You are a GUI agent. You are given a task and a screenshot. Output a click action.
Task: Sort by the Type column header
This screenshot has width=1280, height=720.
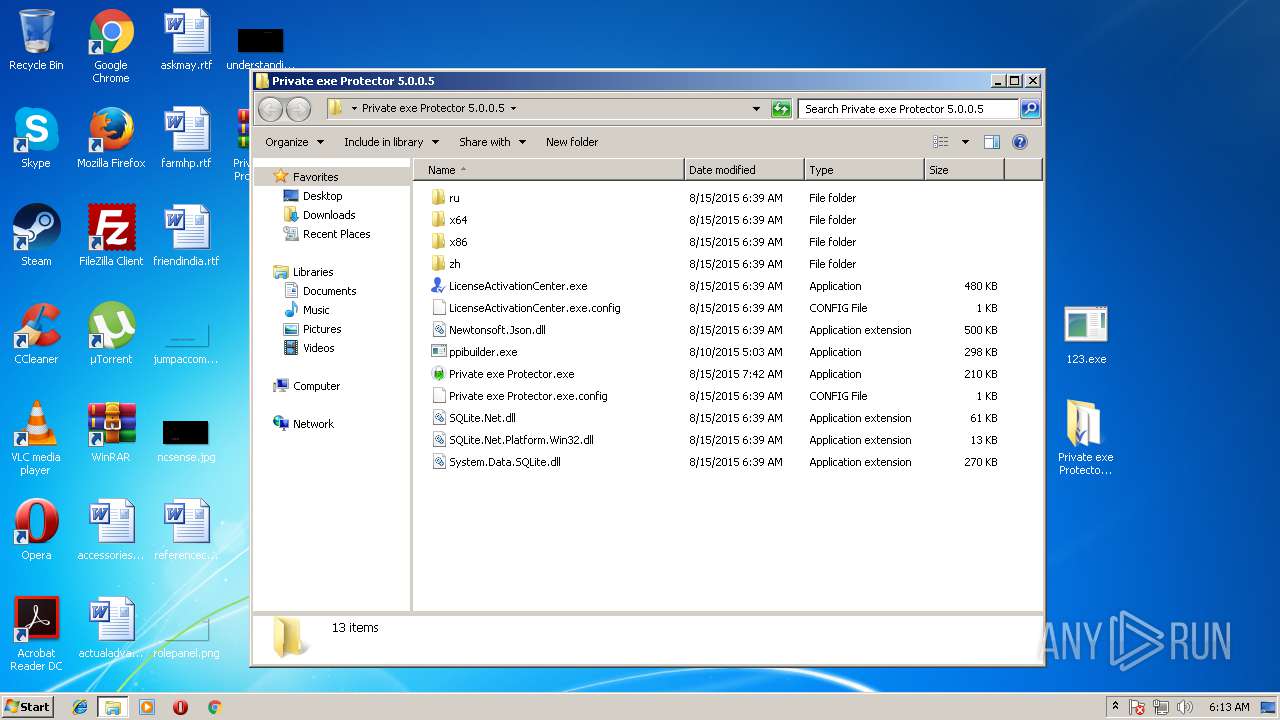[x=864, y=170]
